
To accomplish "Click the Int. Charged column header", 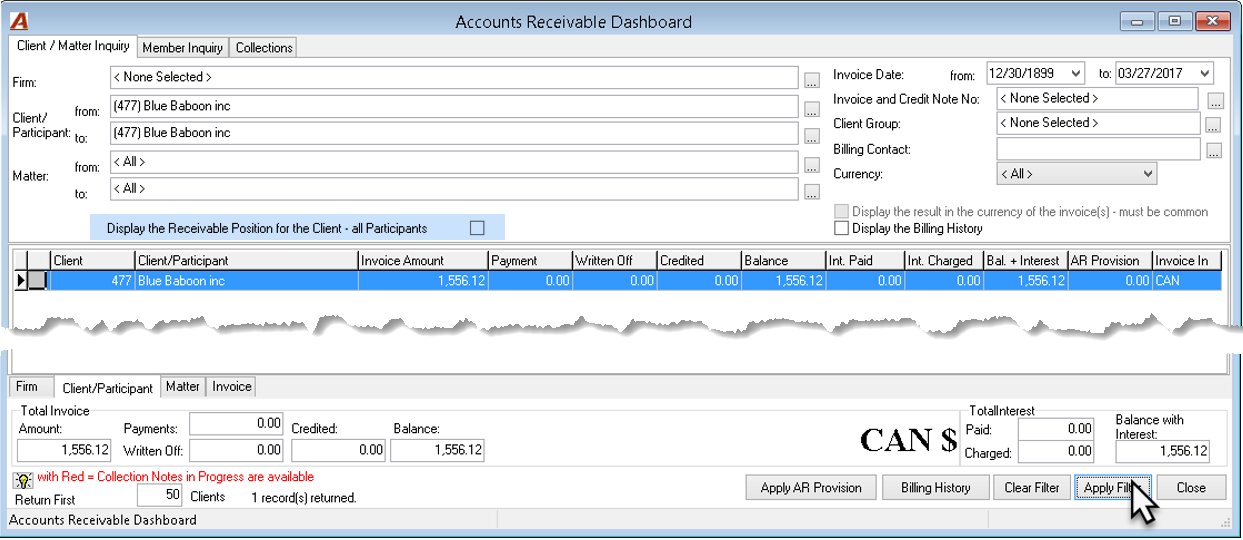I will tap(942, 261).
